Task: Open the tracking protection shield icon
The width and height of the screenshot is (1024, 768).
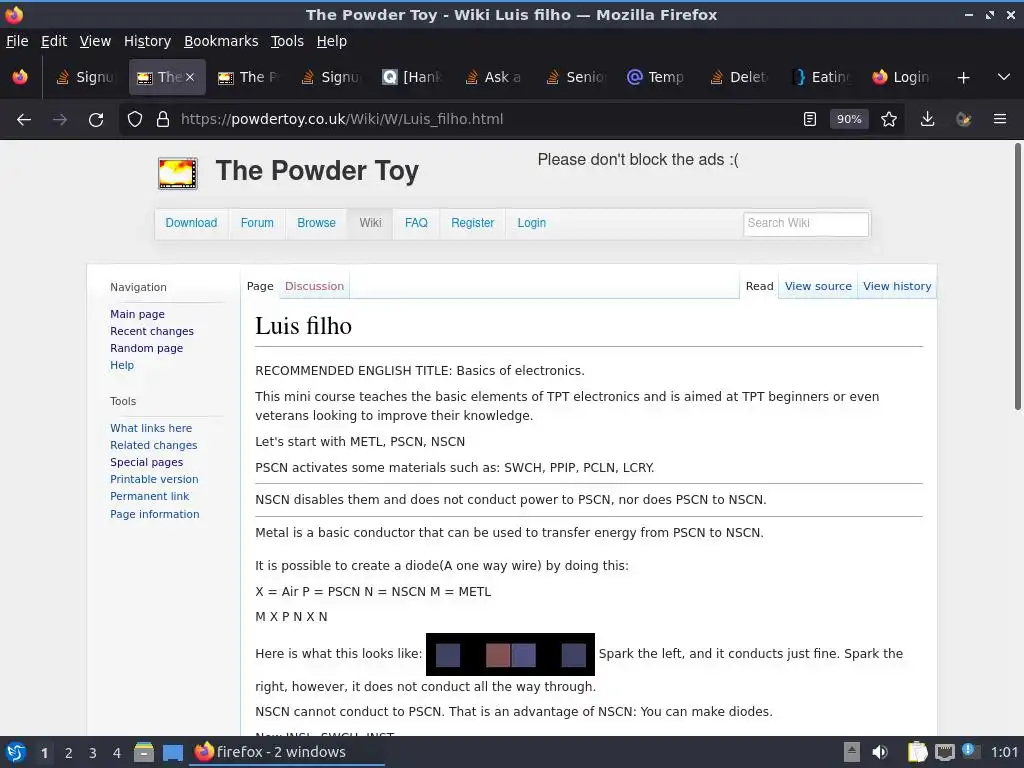Action: tap(135, 120)
